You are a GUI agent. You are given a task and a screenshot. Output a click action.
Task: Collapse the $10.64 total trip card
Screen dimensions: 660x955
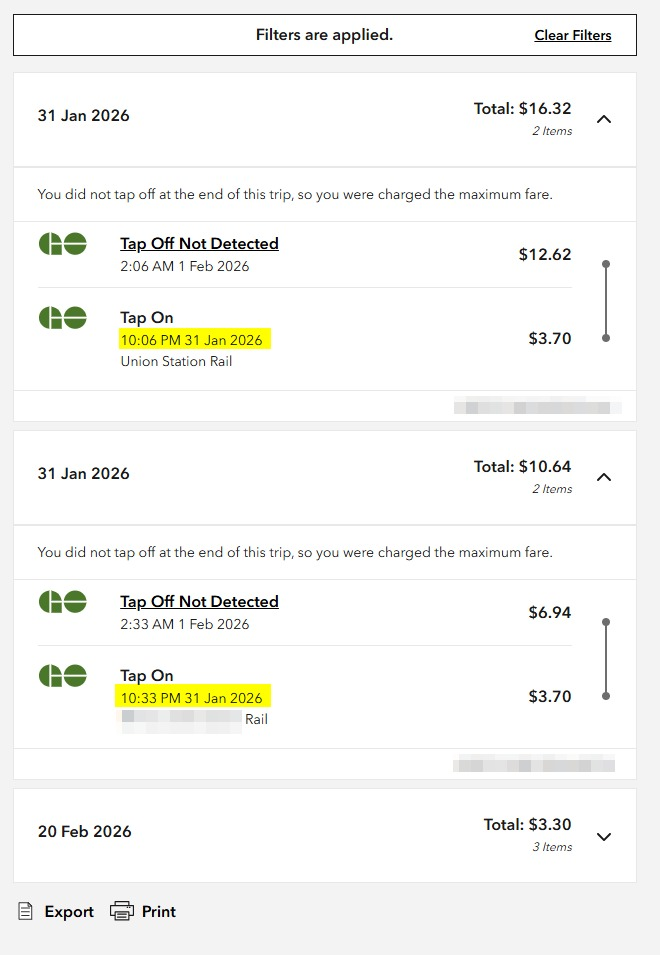pyautogui.click(x=603, y=477)
